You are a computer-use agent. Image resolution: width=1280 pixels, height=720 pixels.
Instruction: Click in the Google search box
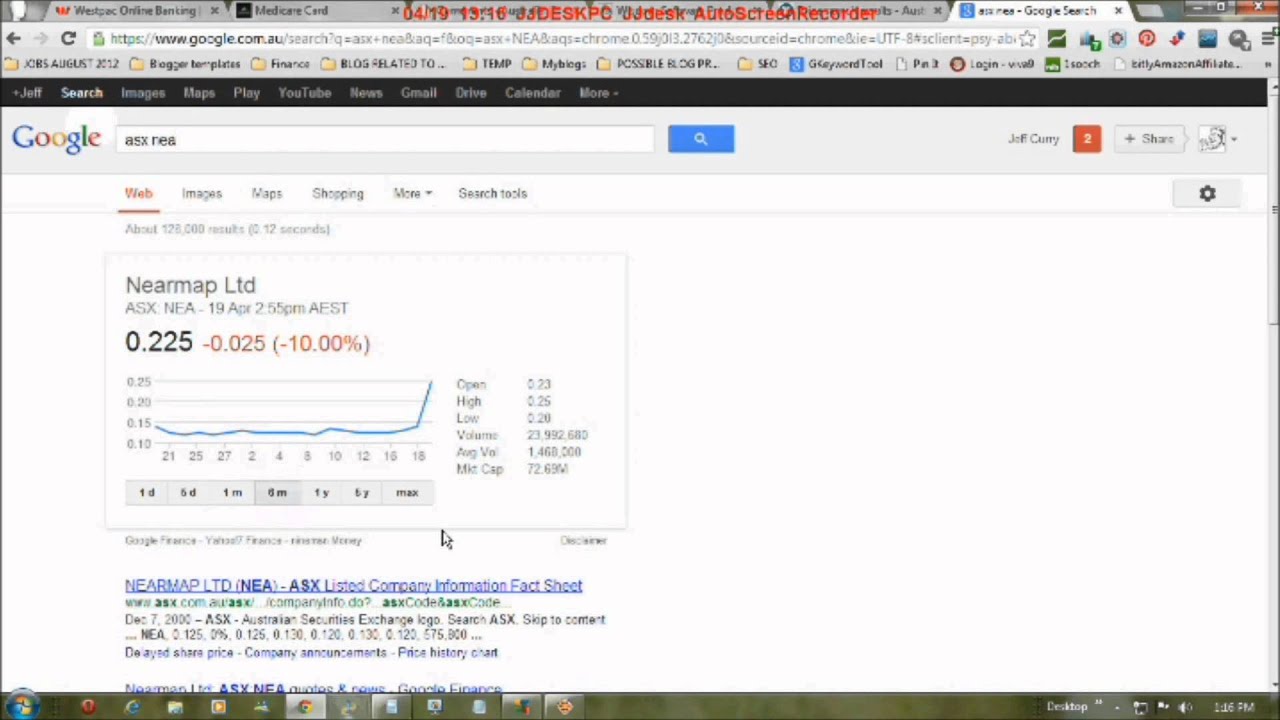385,140
